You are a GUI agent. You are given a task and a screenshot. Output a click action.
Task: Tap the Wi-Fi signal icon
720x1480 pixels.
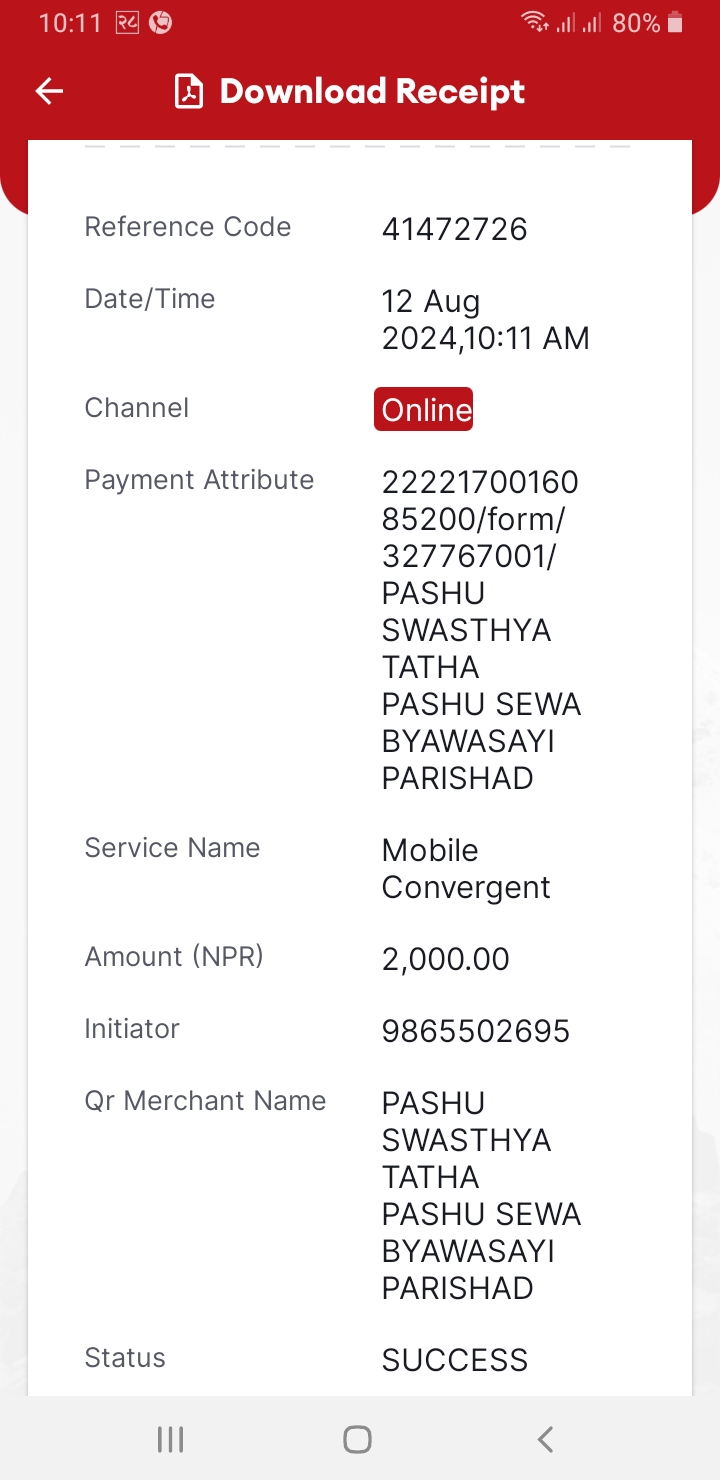point(535,23)
